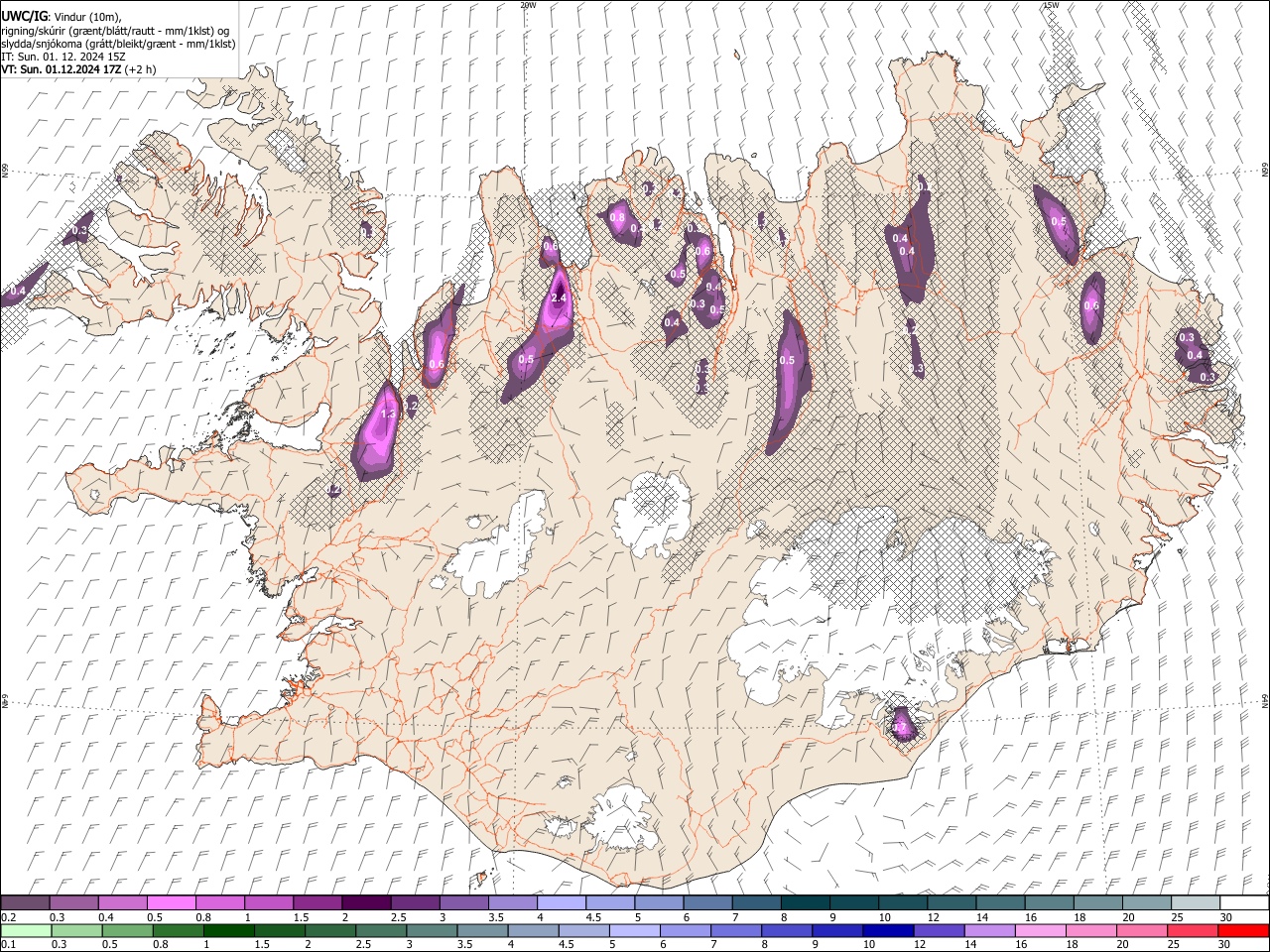Click the upper legend swatch between 12 and 14
Image resolution: width=1270 pixels, height=952 pixels.
(x=951, y=902)
